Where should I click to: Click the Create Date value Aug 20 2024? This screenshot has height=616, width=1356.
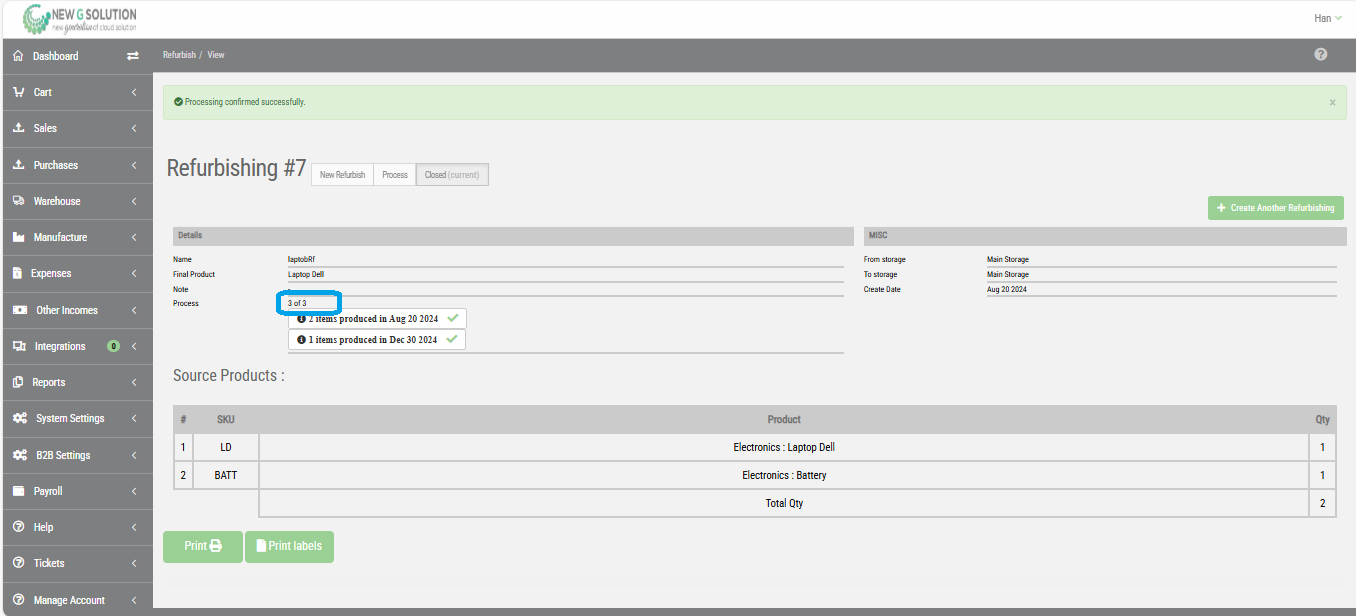1007,289
